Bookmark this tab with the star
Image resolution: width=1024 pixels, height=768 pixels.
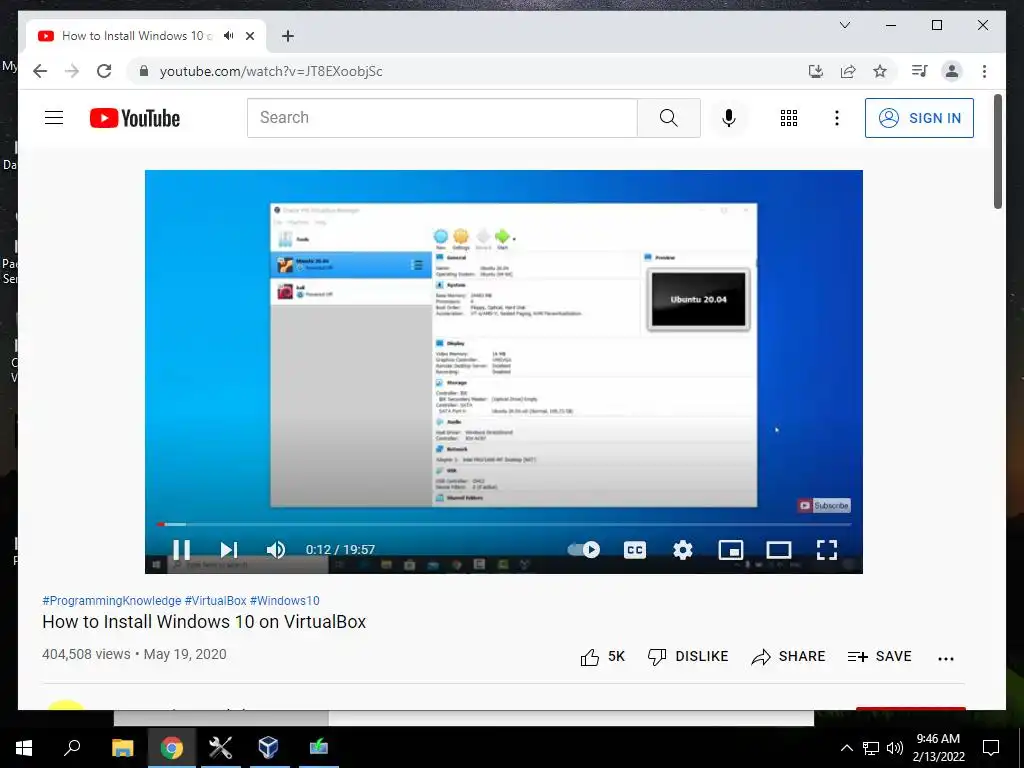click(880, 71)
